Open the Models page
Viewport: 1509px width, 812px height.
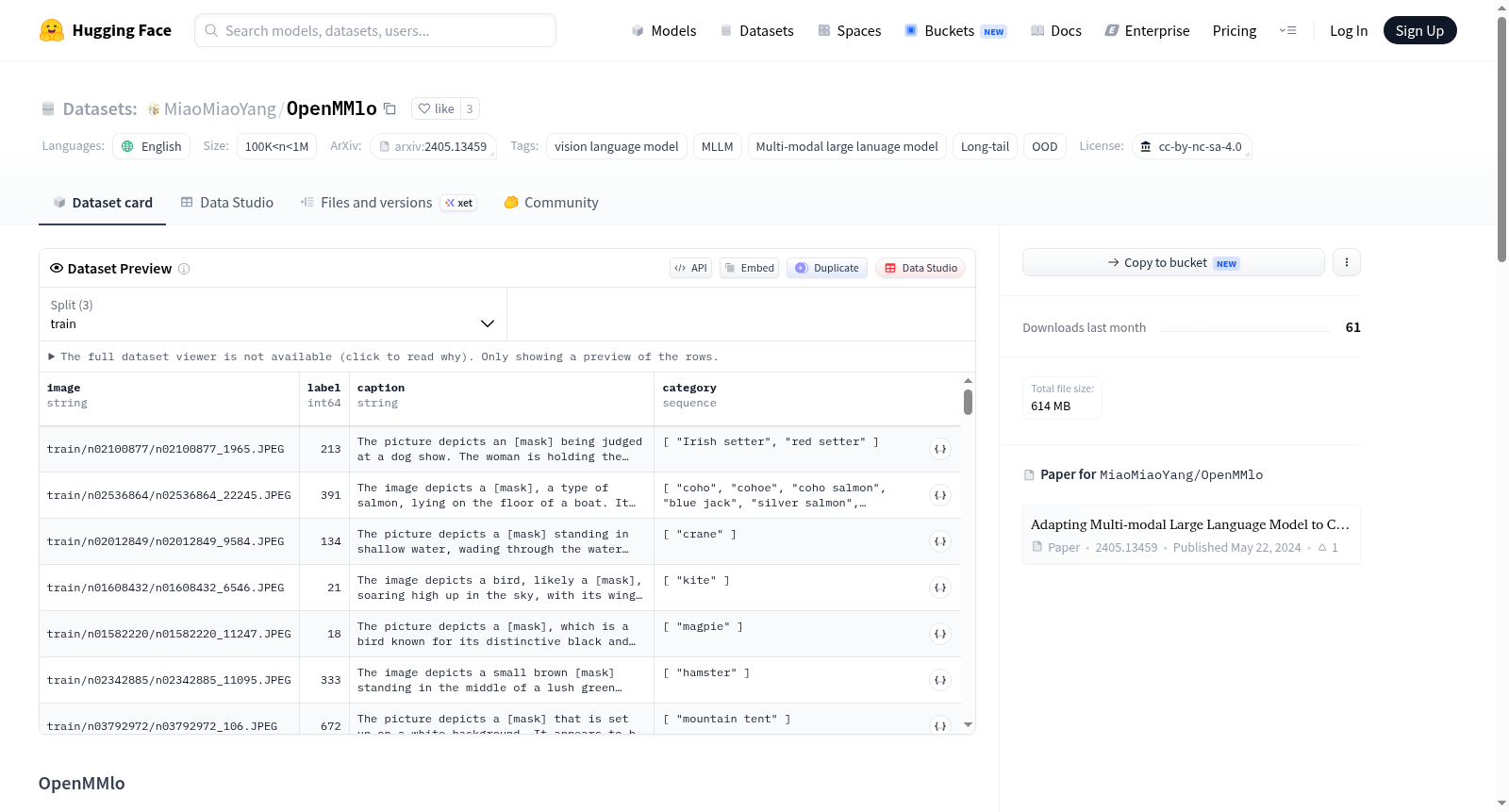(664, 30)
